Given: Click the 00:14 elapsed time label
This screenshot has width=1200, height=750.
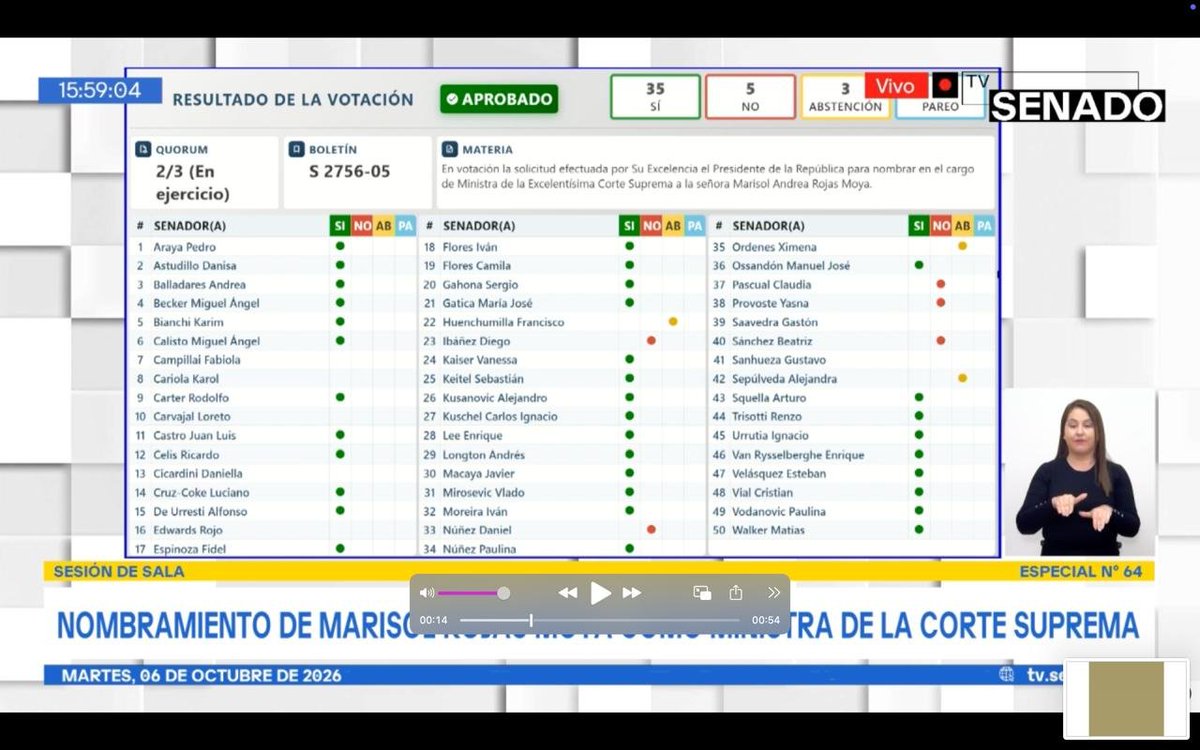Looking at the screenshot, I should click(x=433, y=620).
